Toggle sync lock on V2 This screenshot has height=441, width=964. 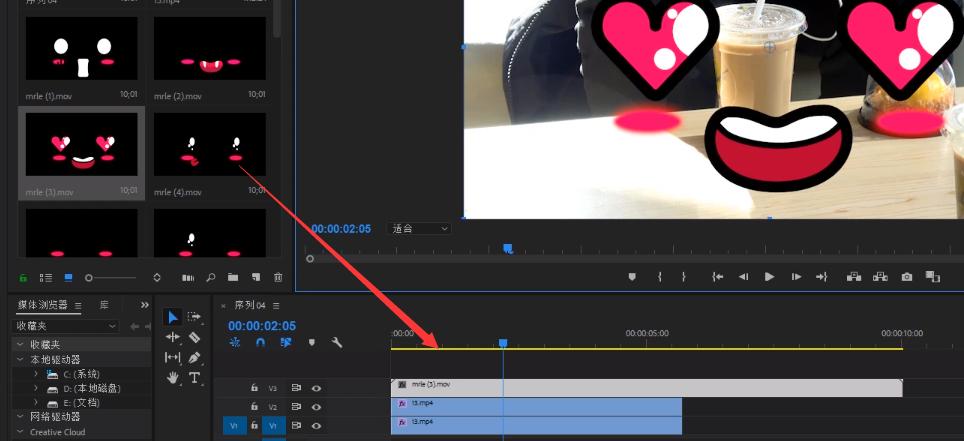[296, 407]
